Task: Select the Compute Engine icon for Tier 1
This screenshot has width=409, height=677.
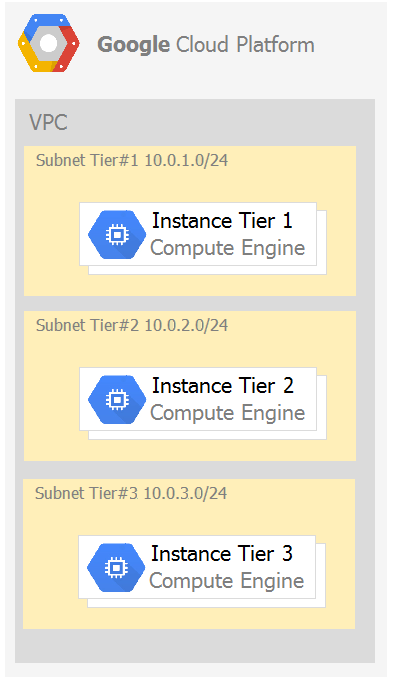Action: (117, 234)
